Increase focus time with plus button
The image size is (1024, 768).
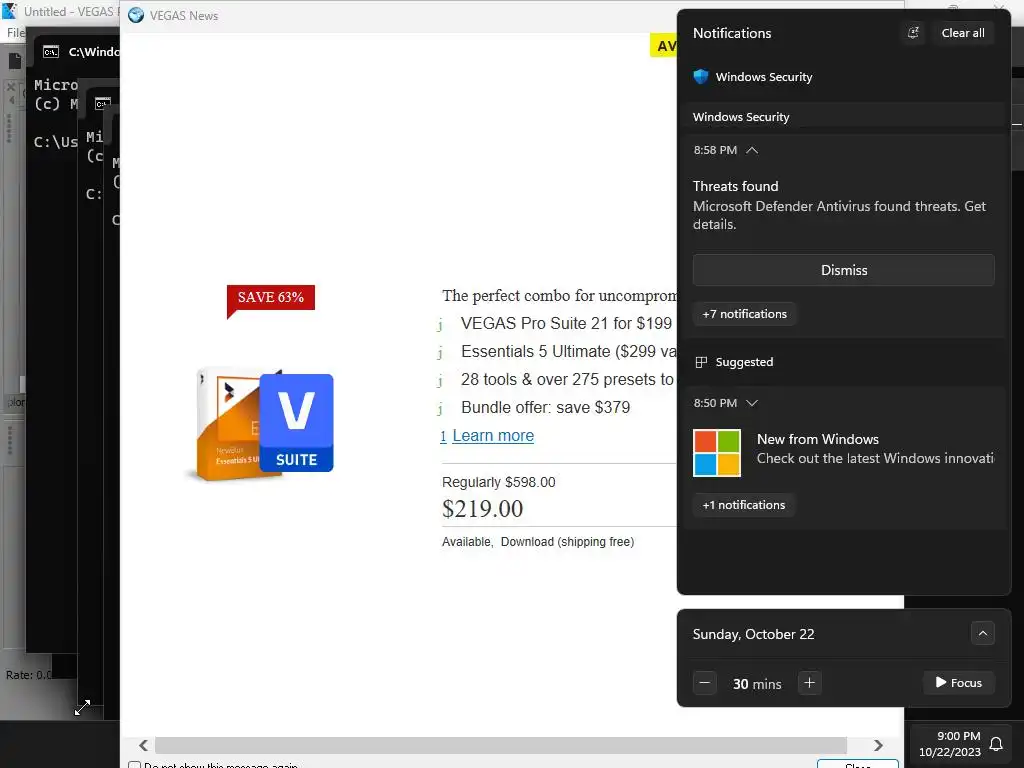point(809,682)
